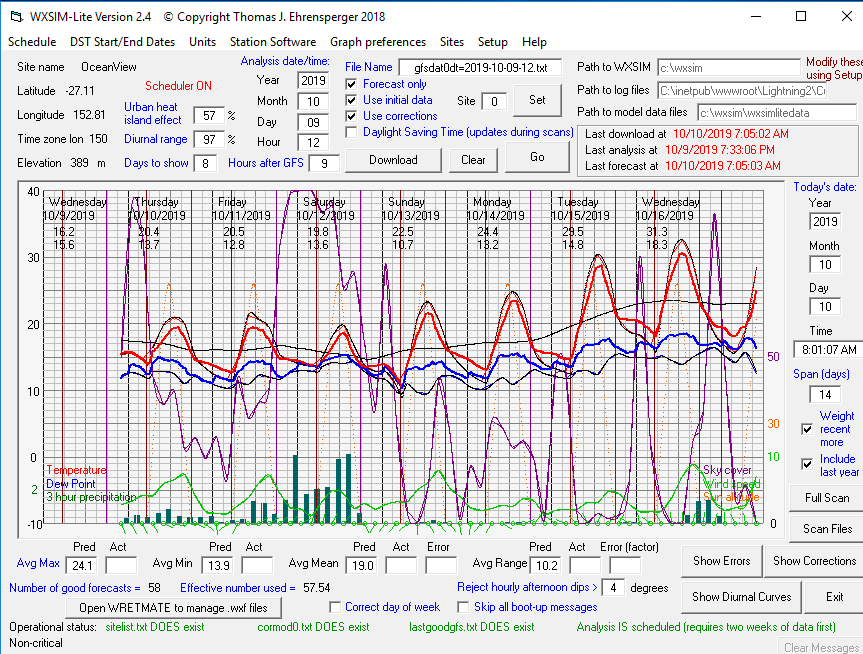Click the Dew Point legend label on graph
Image resolution: width=863 pixels, height=654 pixels.
click(x=70, y=484)
